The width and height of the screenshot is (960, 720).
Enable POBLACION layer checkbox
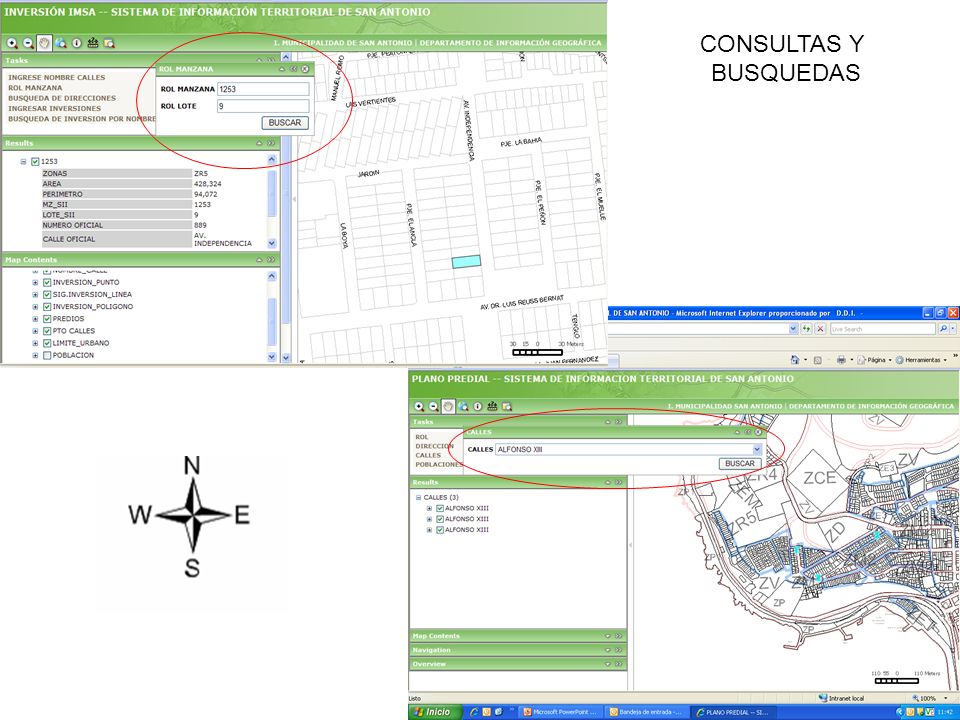click(x=47, y=356)
